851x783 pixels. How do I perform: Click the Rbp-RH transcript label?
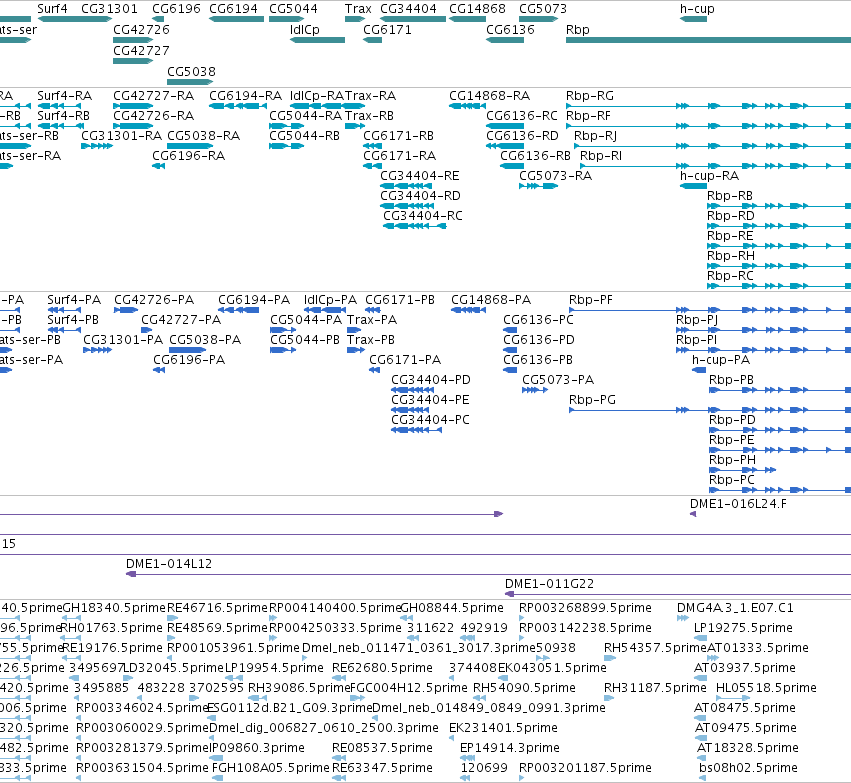[731, 256]
